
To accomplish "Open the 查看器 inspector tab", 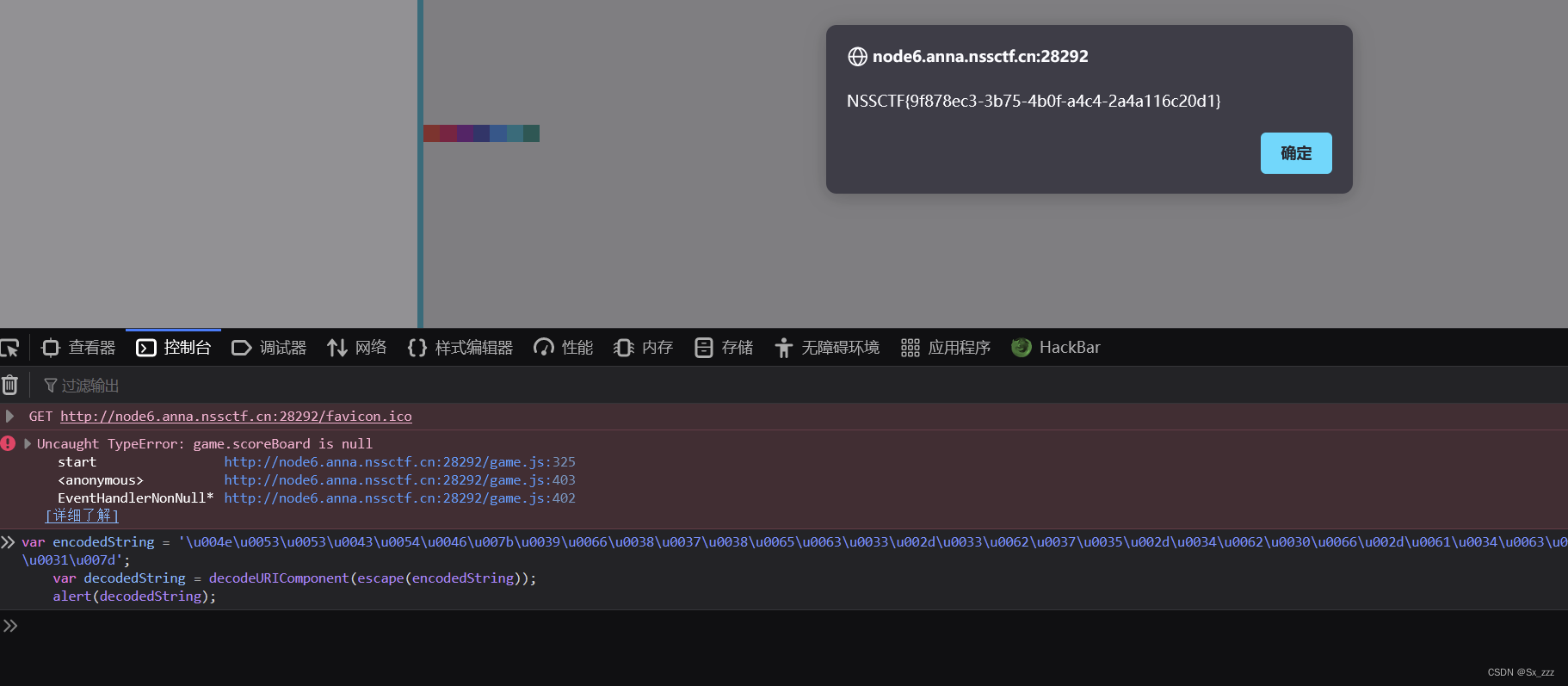I will pyautogui.click(x=78, y=348).
